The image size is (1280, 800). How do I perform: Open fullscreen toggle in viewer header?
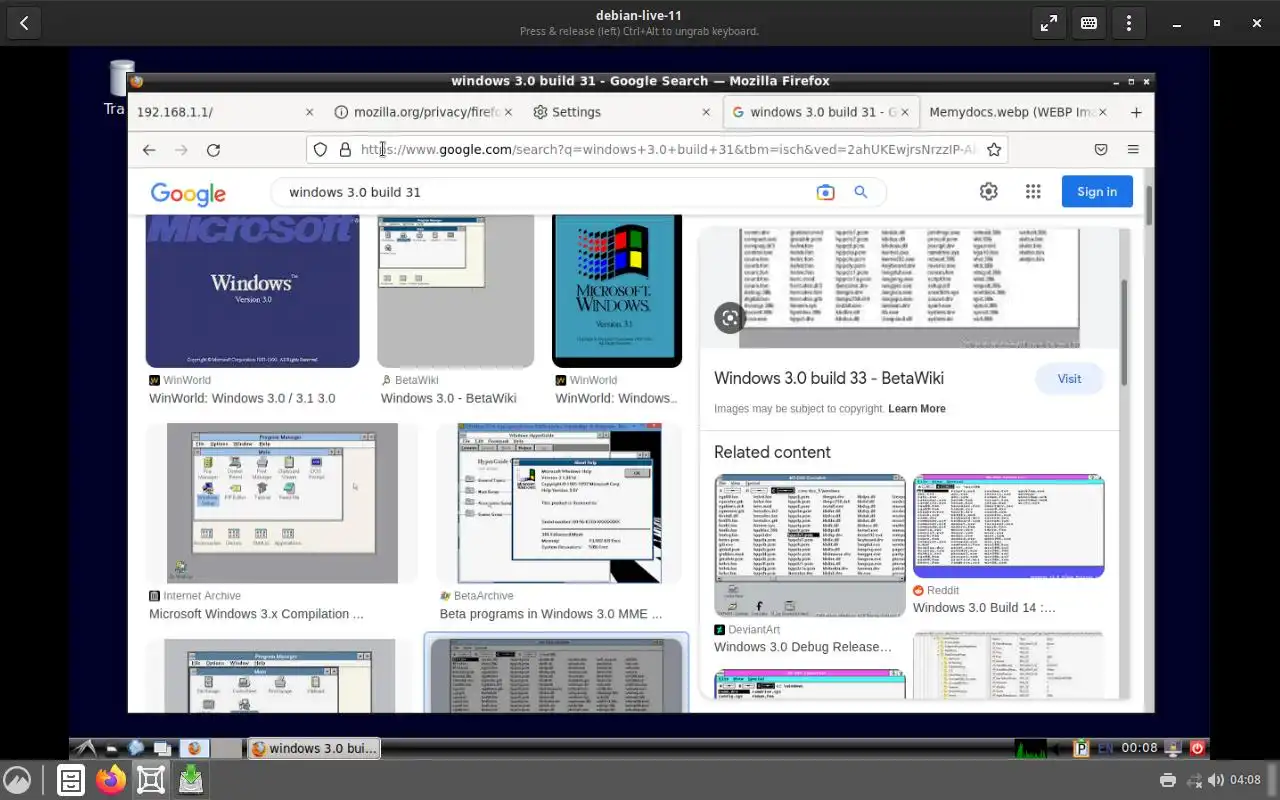click(x=1049, y=23)
